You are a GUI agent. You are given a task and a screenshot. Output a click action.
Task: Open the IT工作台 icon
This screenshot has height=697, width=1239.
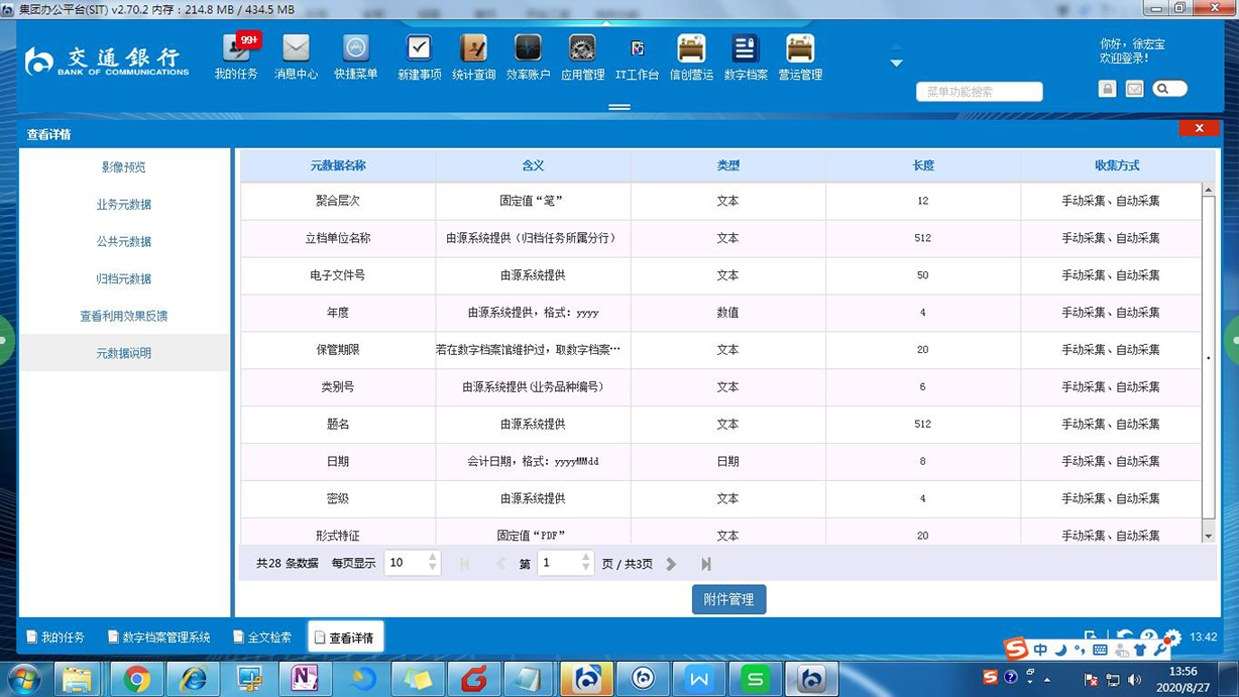coord(637,57)
